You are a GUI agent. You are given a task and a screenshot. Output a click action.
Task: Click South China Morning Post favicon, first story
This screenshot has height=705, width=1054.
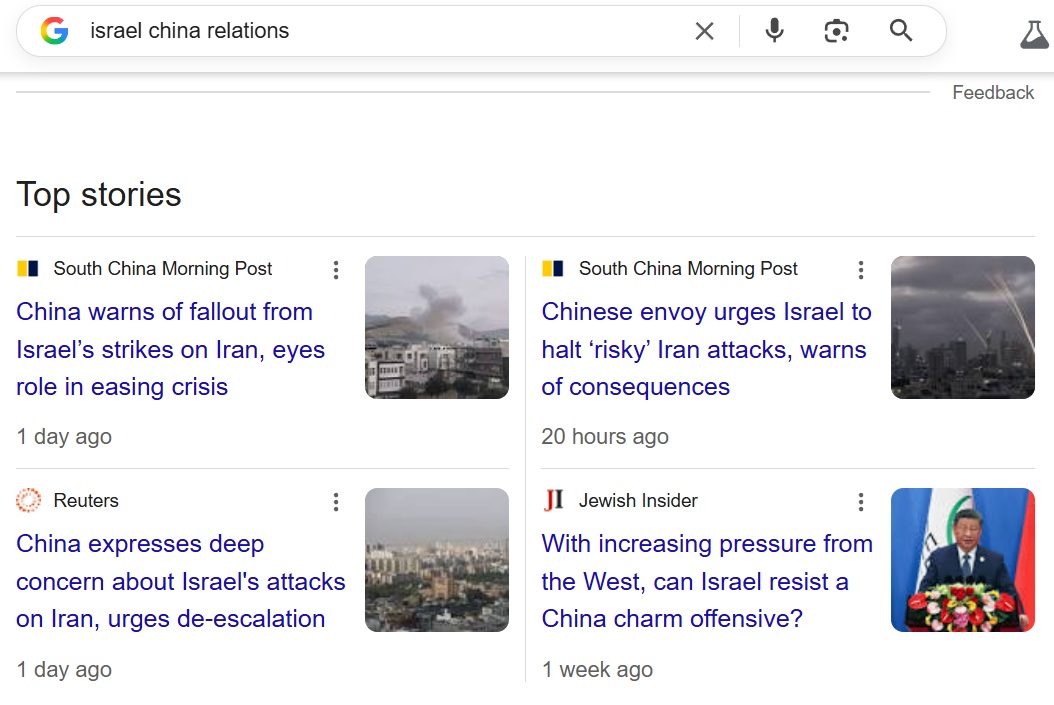click(28, 269)
